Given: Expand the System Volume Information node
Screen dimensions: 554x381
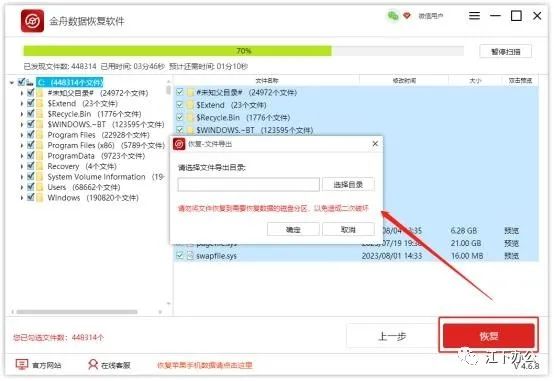Looking at the screenshot, I should [22, 177].
